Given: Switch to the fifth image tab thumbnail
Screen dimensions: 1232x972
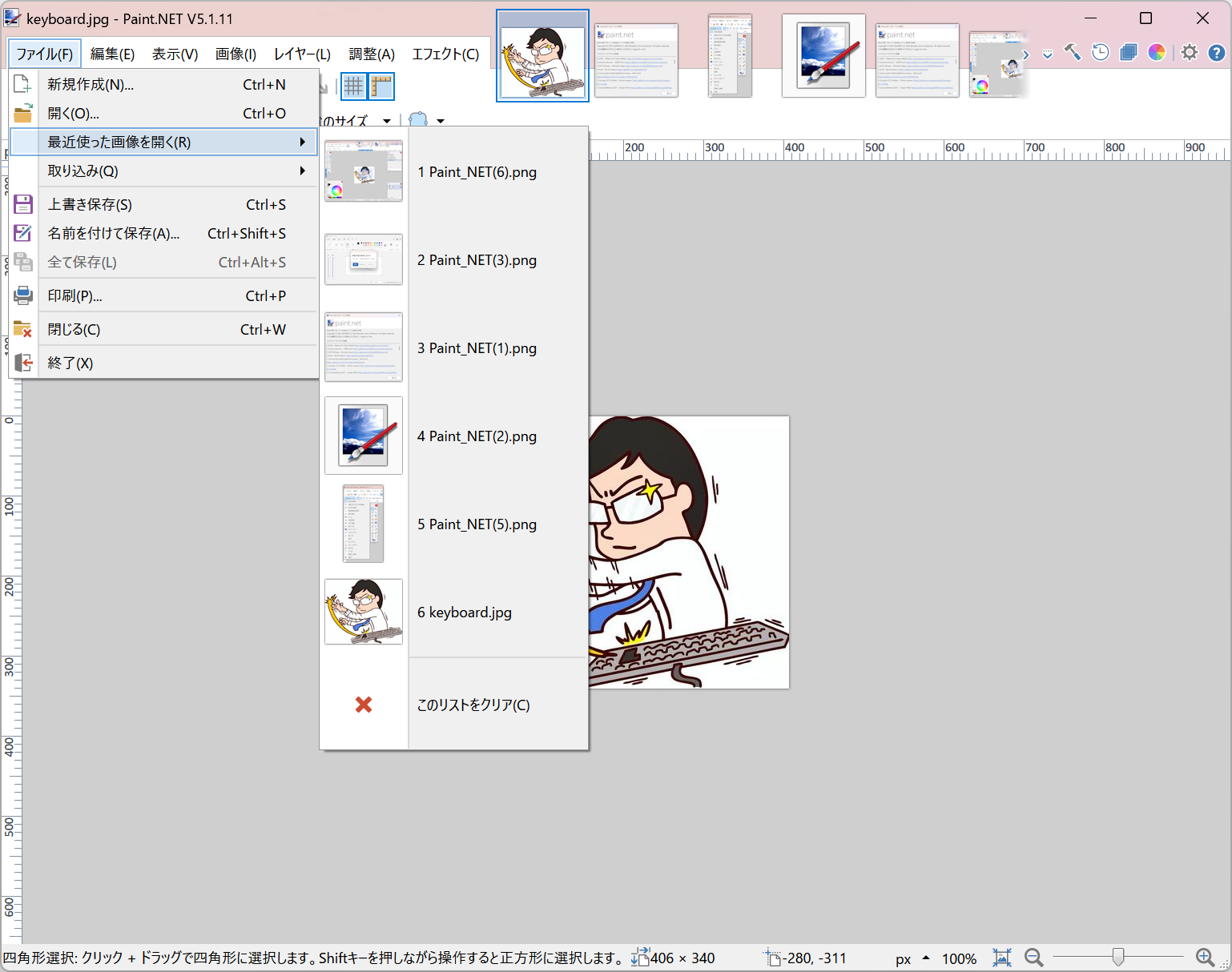Looking at the screenshot, I should tap(917, 59).
